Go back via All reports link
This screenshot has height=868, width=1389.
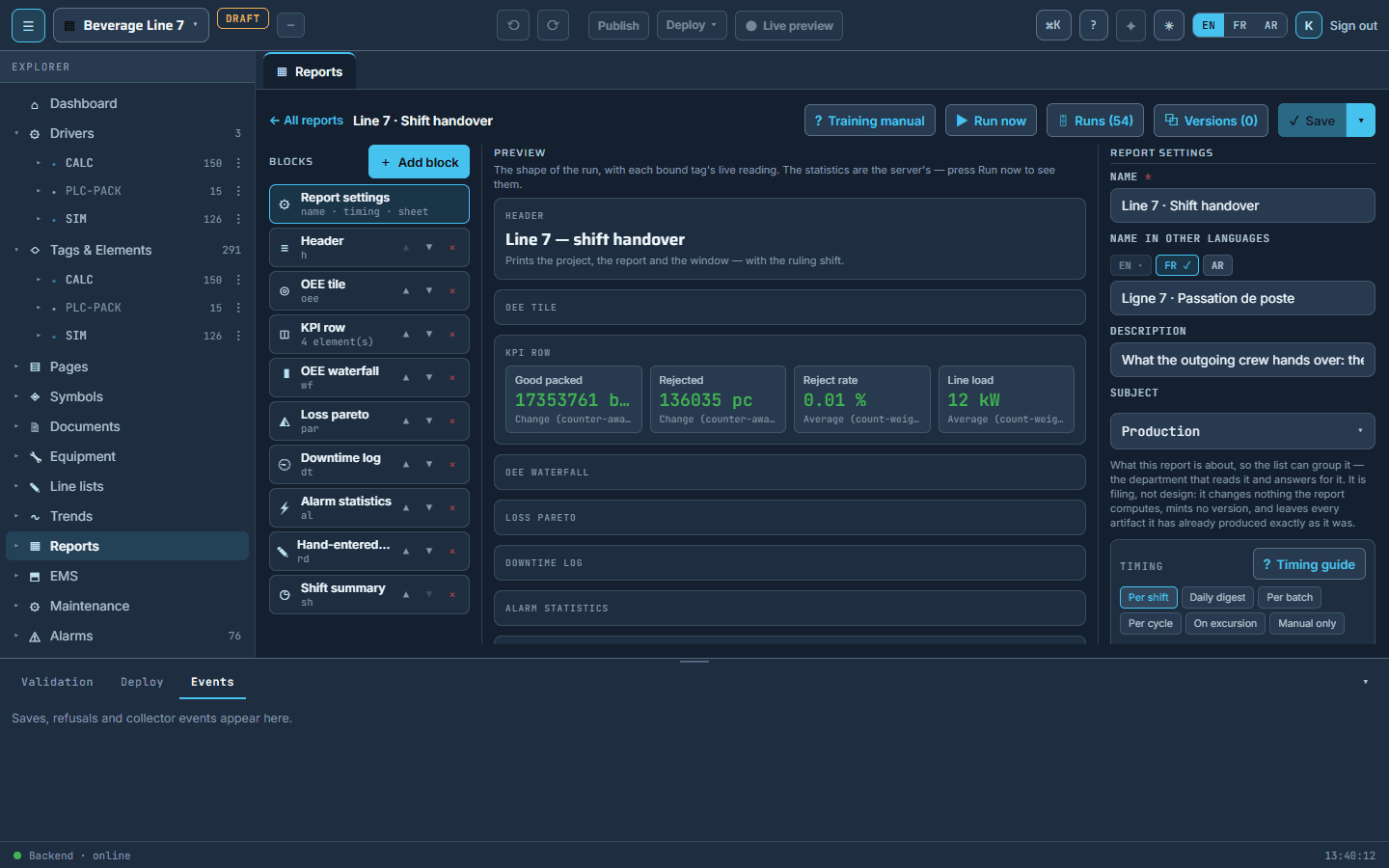(x=307, y=121)
